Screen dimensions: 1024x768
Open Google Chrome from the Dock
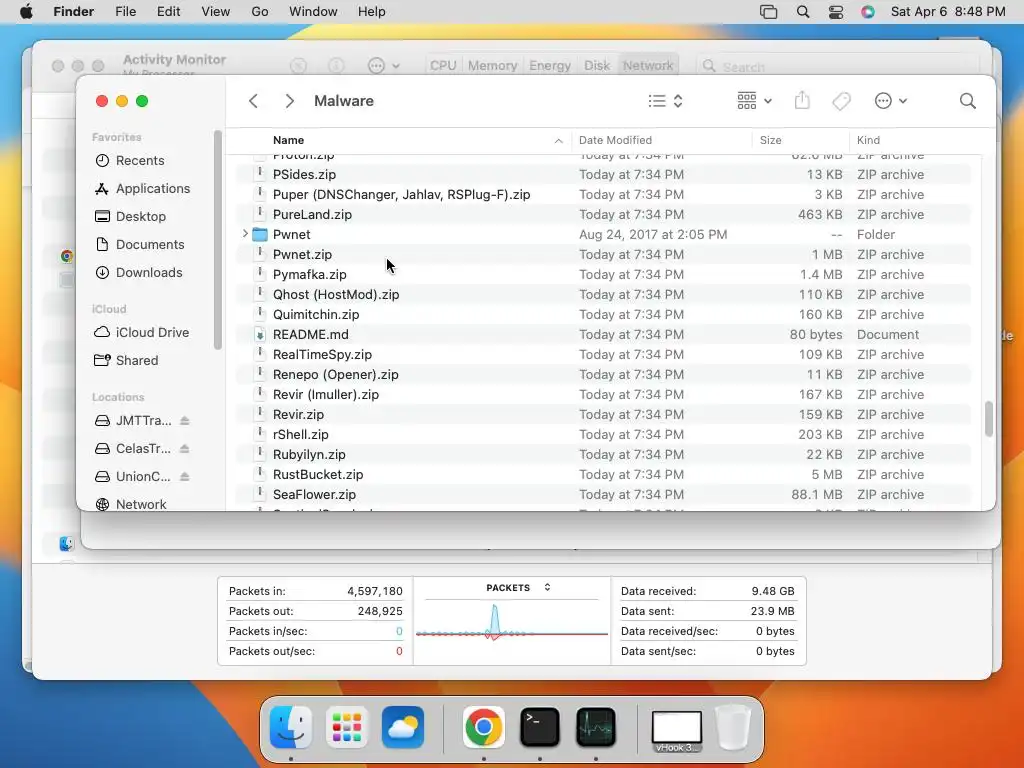coord(483,727)
